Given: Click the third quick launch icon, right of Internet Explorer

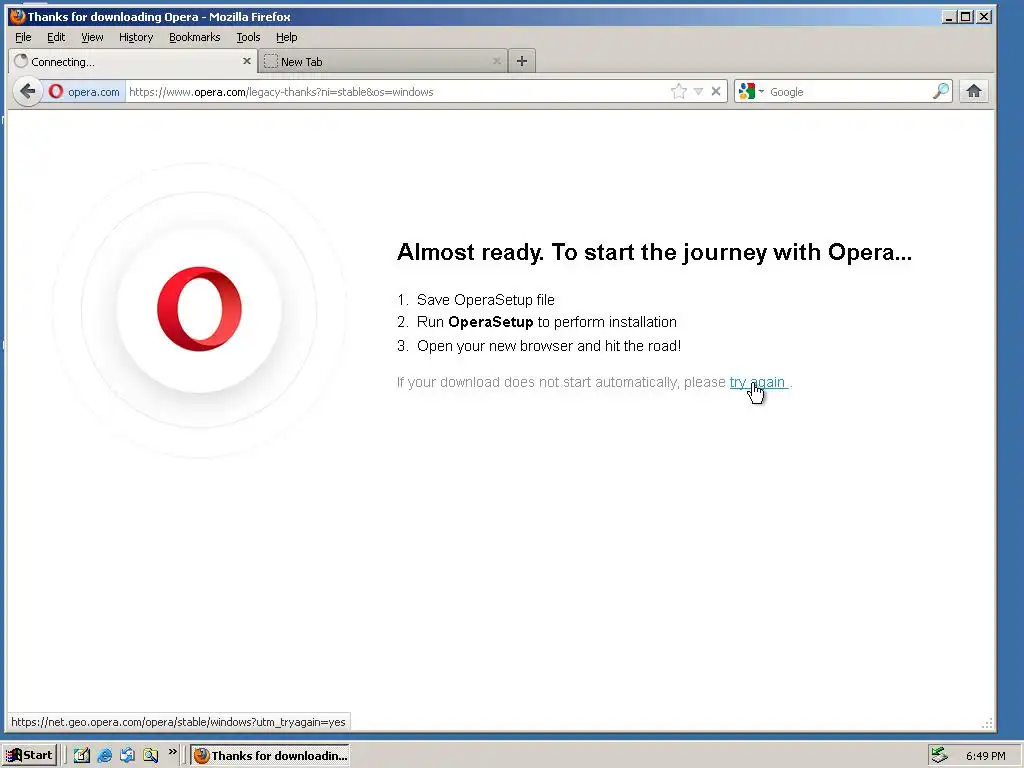Looking at the screenshot, I should click(x=127, y=756).
